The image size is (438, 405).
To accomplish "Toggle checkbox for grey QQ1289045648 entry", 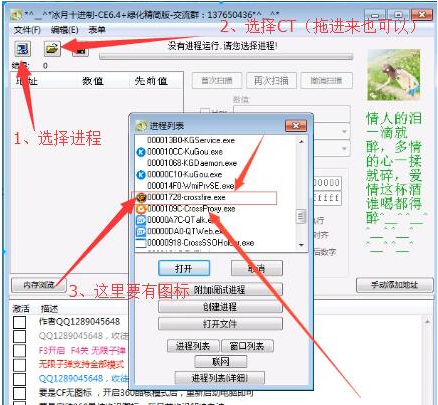I will (x=19, y=336).
